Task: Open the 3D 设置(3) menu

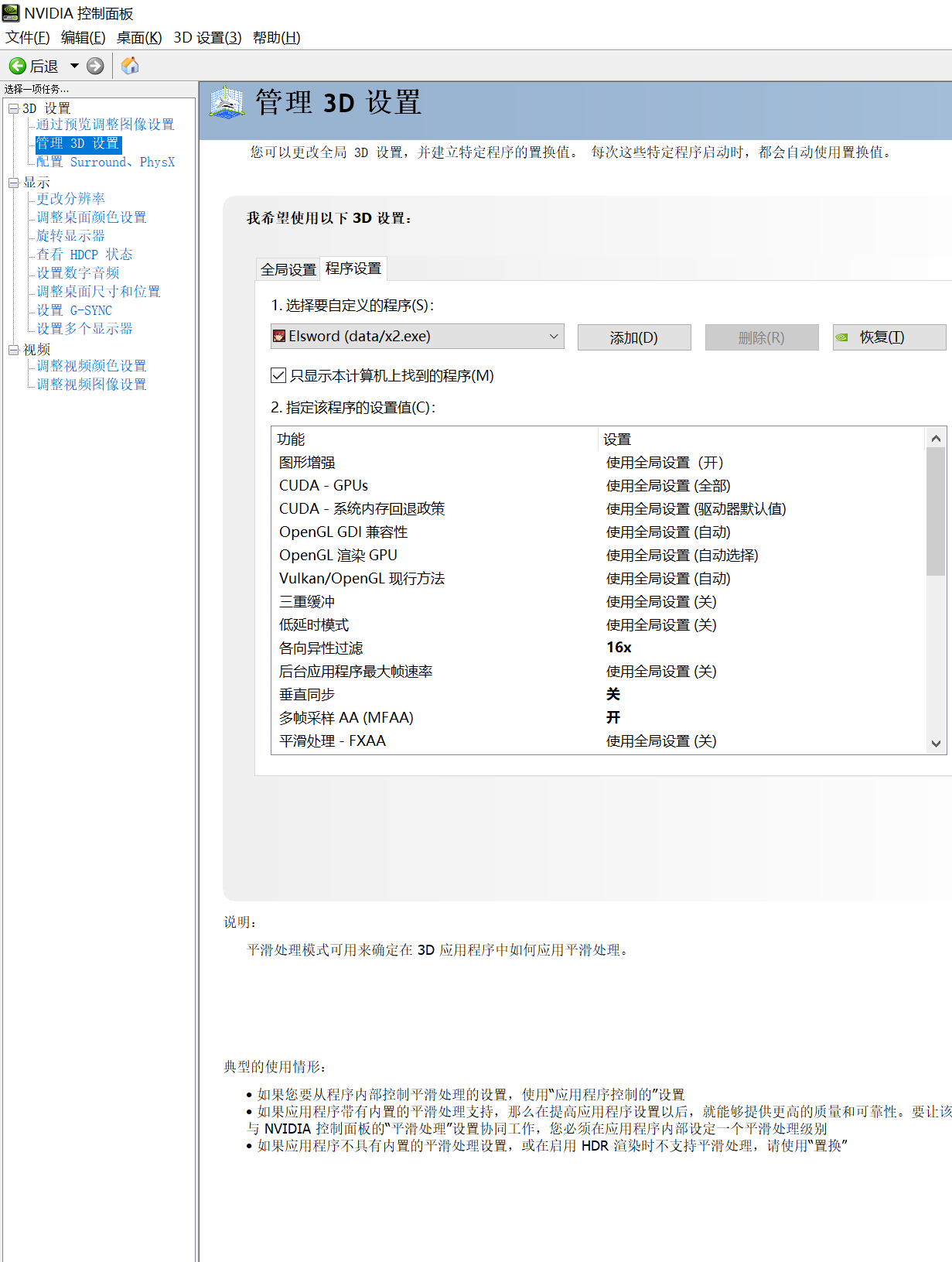Action: tap(207, 37)
